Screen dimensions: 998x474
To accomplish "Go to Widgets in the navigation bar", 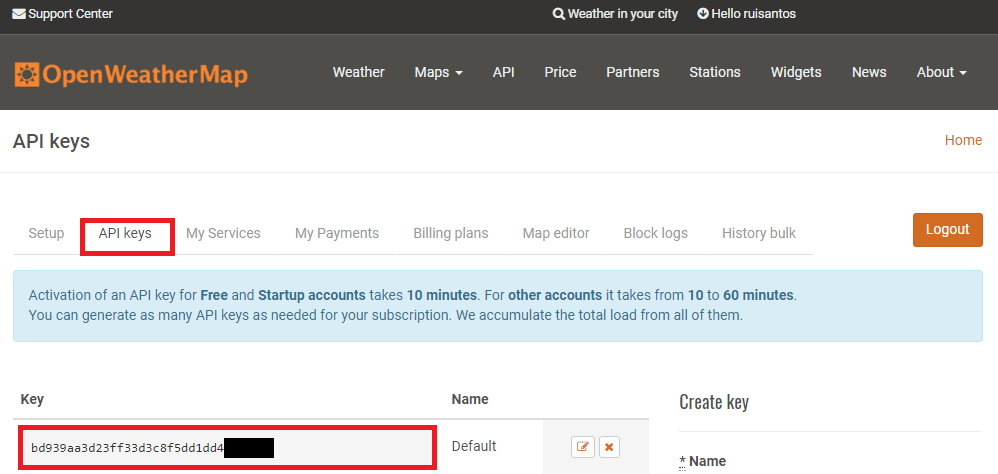I will [796, 73].
